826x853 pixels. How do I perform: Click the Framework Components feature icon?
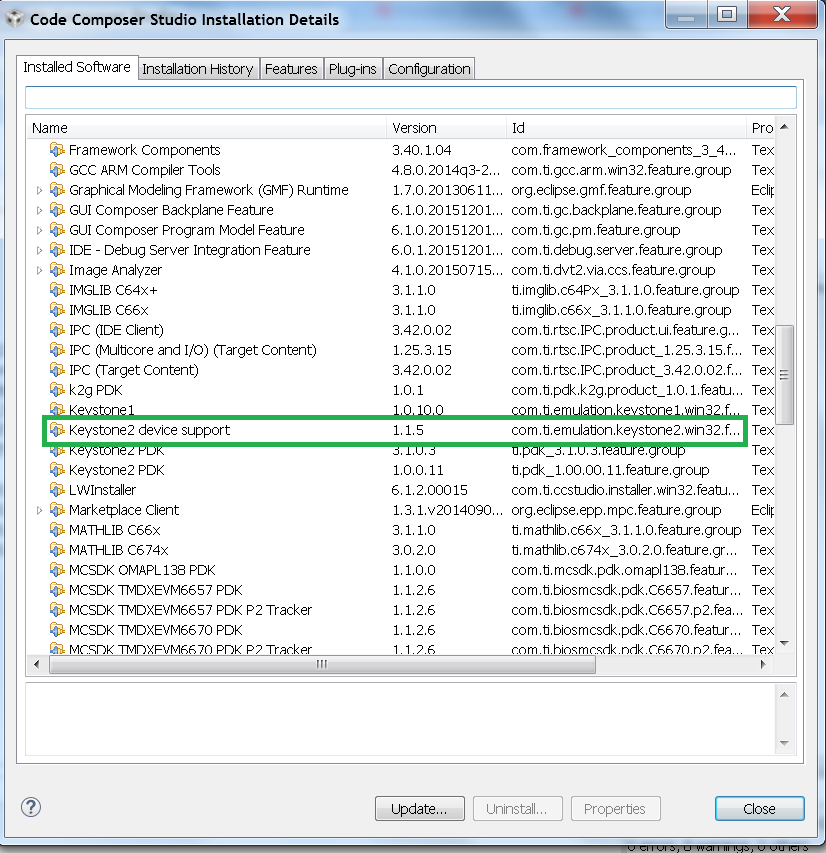tap(57, 150)
